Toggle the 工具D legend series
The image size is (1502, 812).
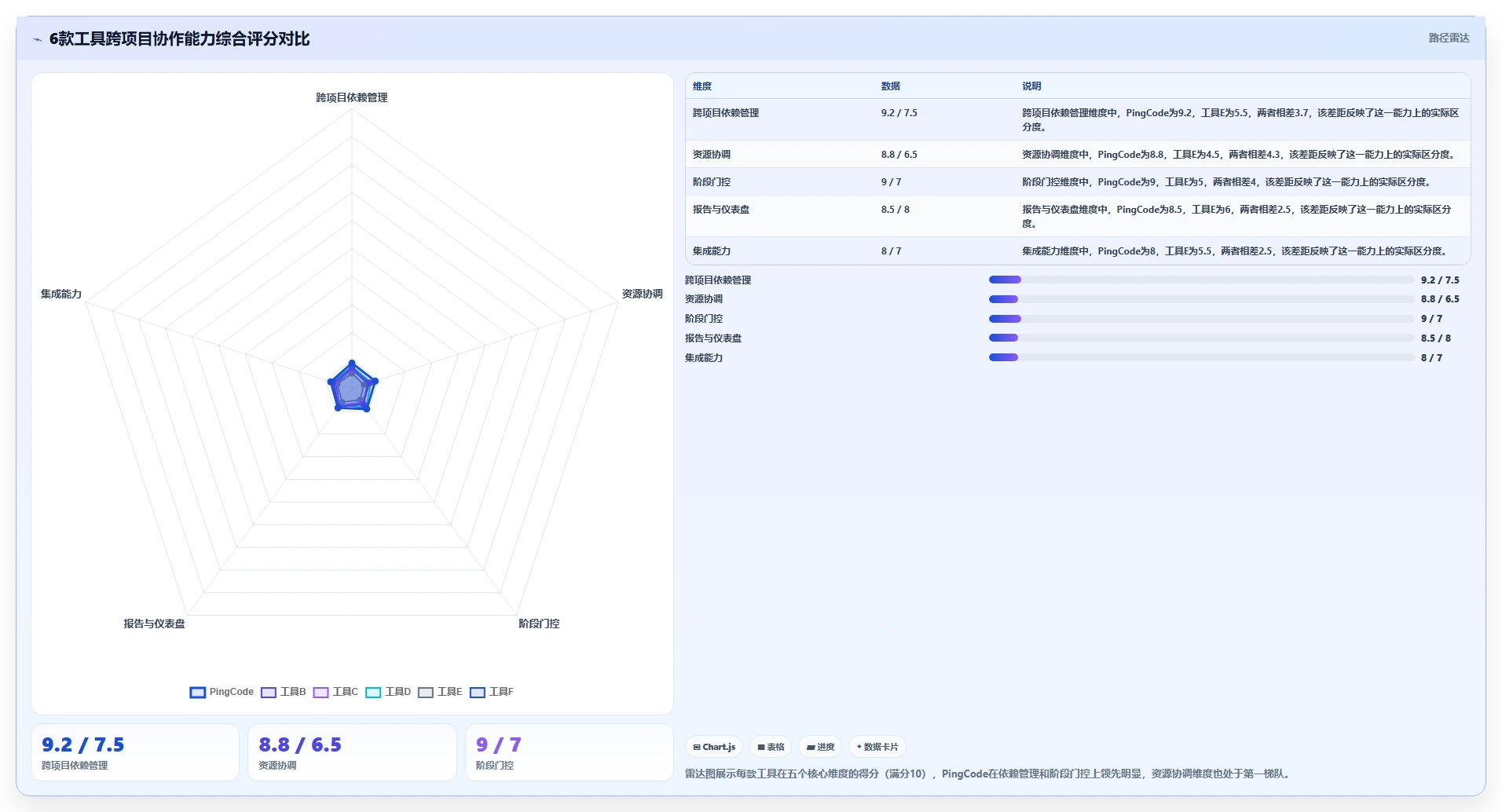(388, 692)
